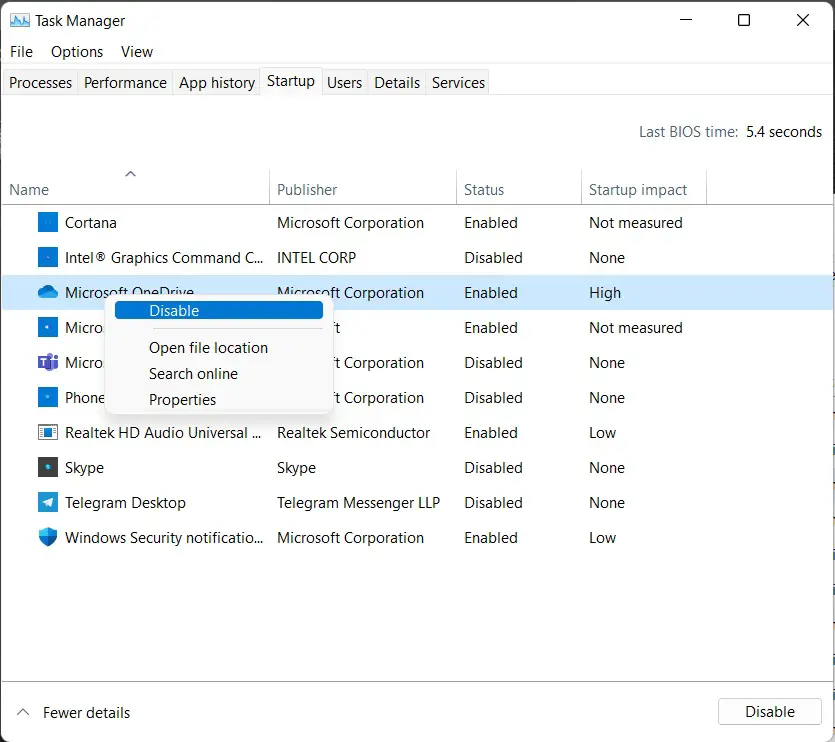Minimize the Task Manager window

[686, 20]
